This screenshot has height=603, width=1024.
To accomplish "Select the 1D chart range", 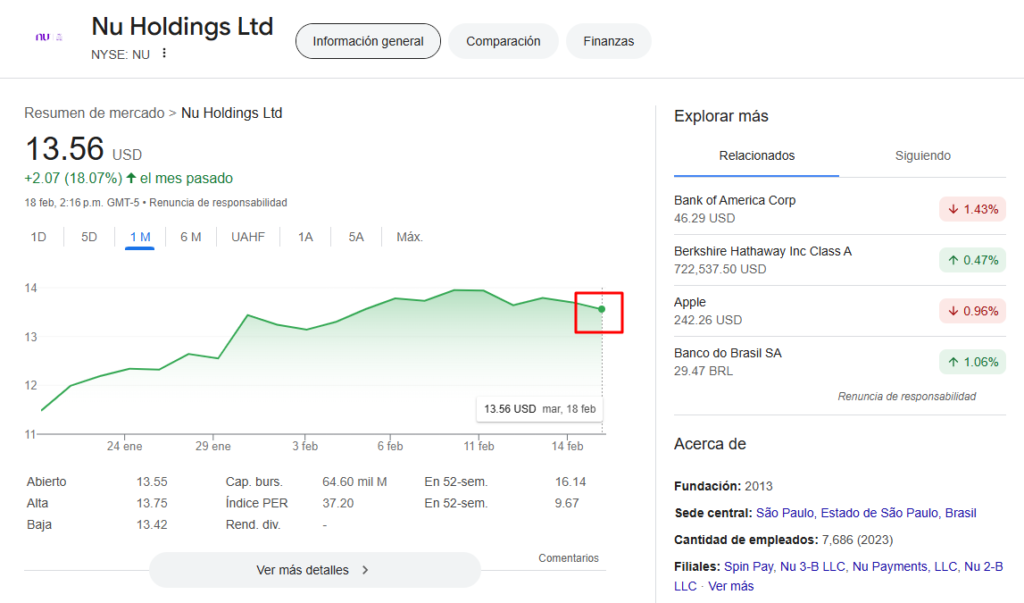I will (x=39, y=237).
